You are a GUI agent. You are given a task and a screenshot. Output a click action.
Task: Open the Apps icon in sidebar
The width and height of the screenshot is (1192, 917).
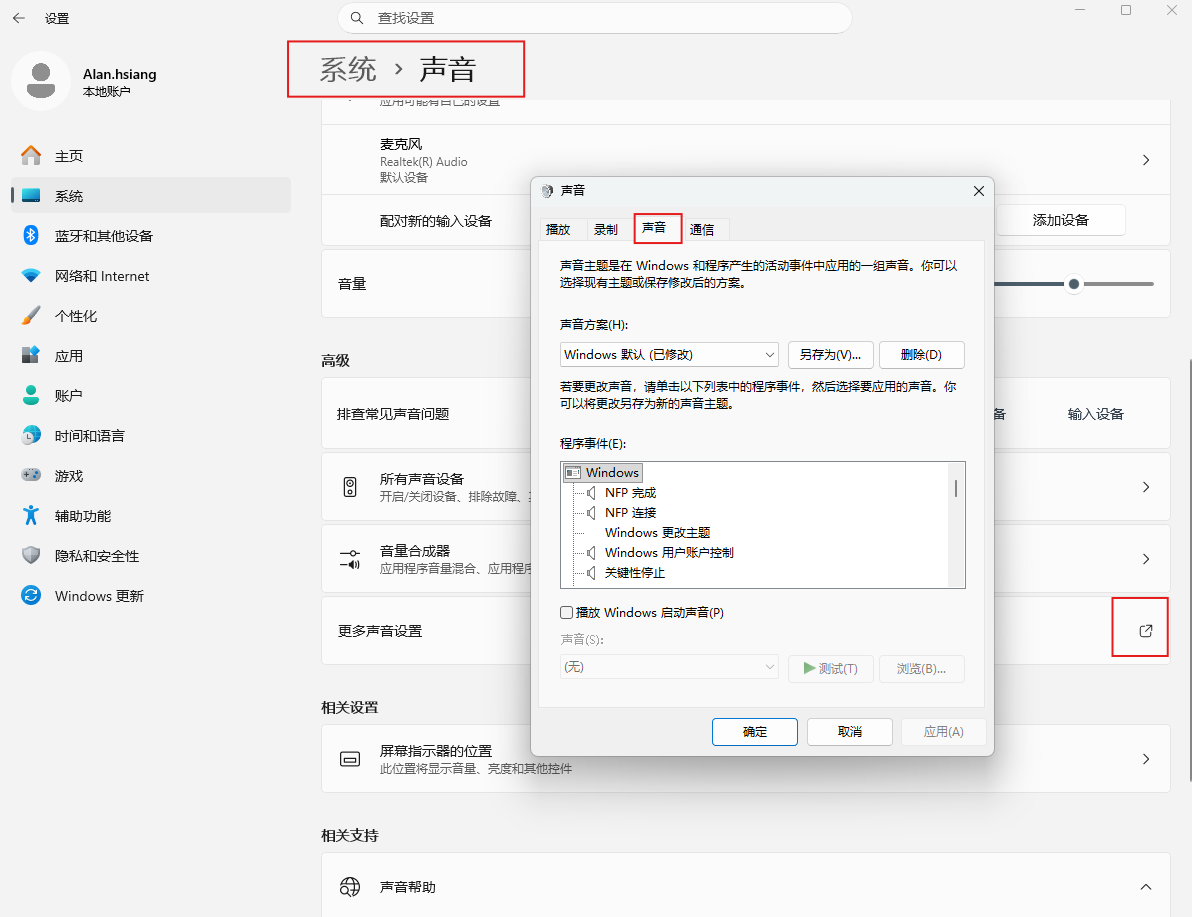[31, 355]
